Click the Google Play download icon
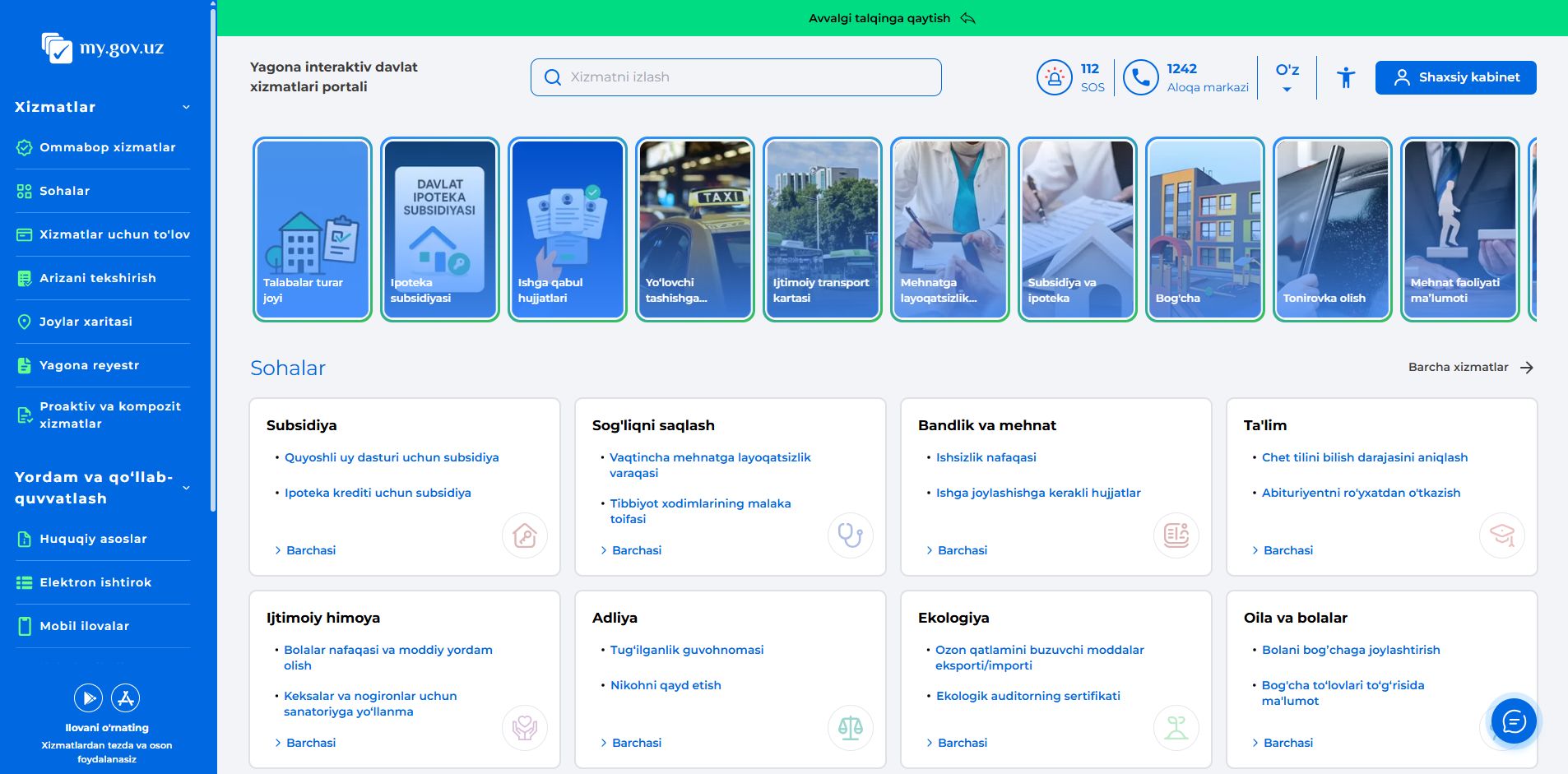The width and height of the screenshot is (1568, 774). pyautogui.click(x=88, y=698)
